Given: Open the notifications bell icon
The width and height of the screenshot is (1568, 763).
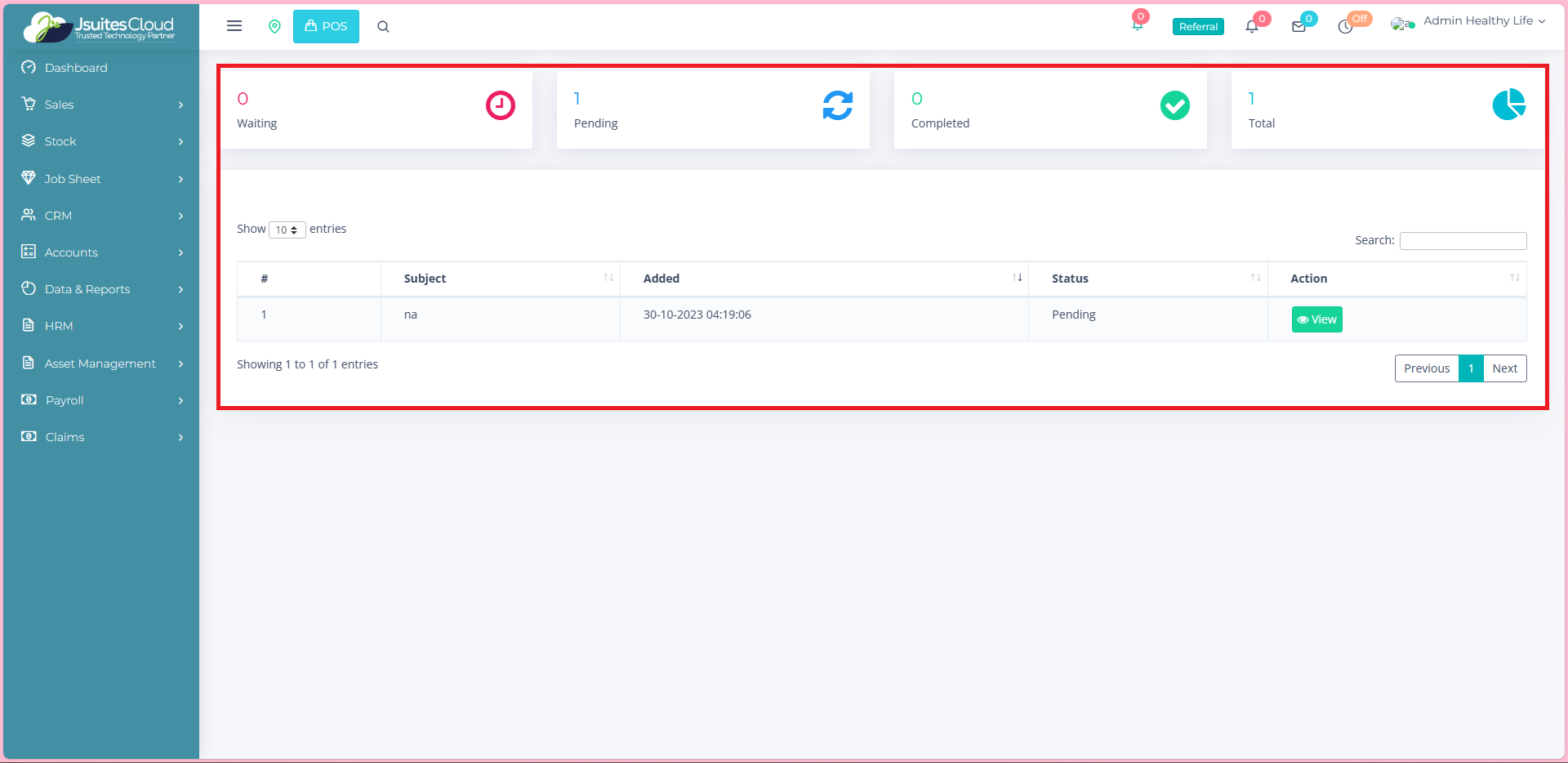Looking at the screenshot, I should [x=1251, y=26].
